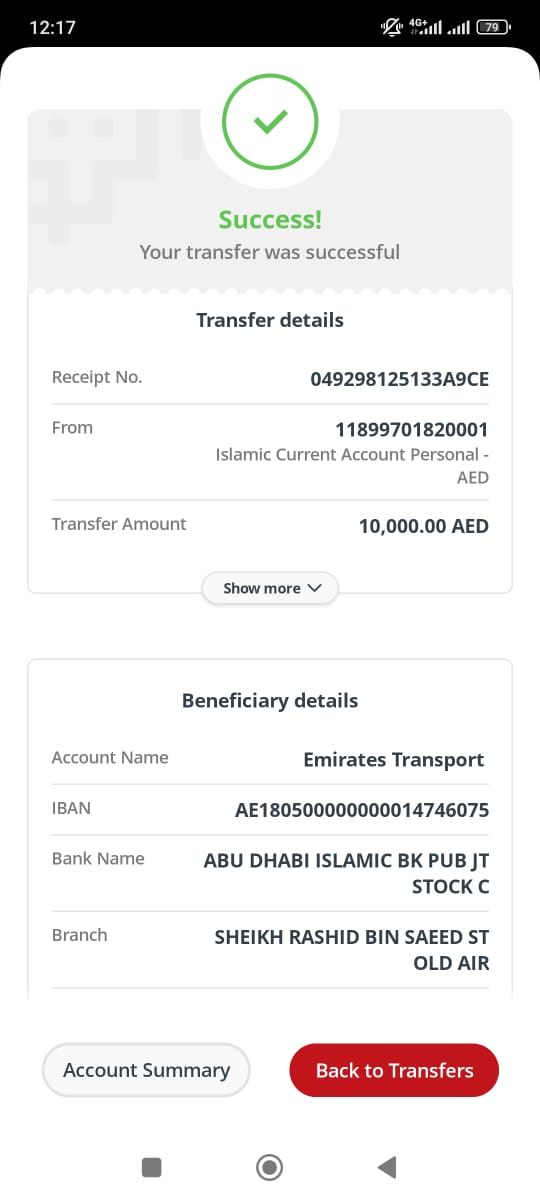Tap the From account number 11899701820001
The image size is (540, 1200).
412,430
